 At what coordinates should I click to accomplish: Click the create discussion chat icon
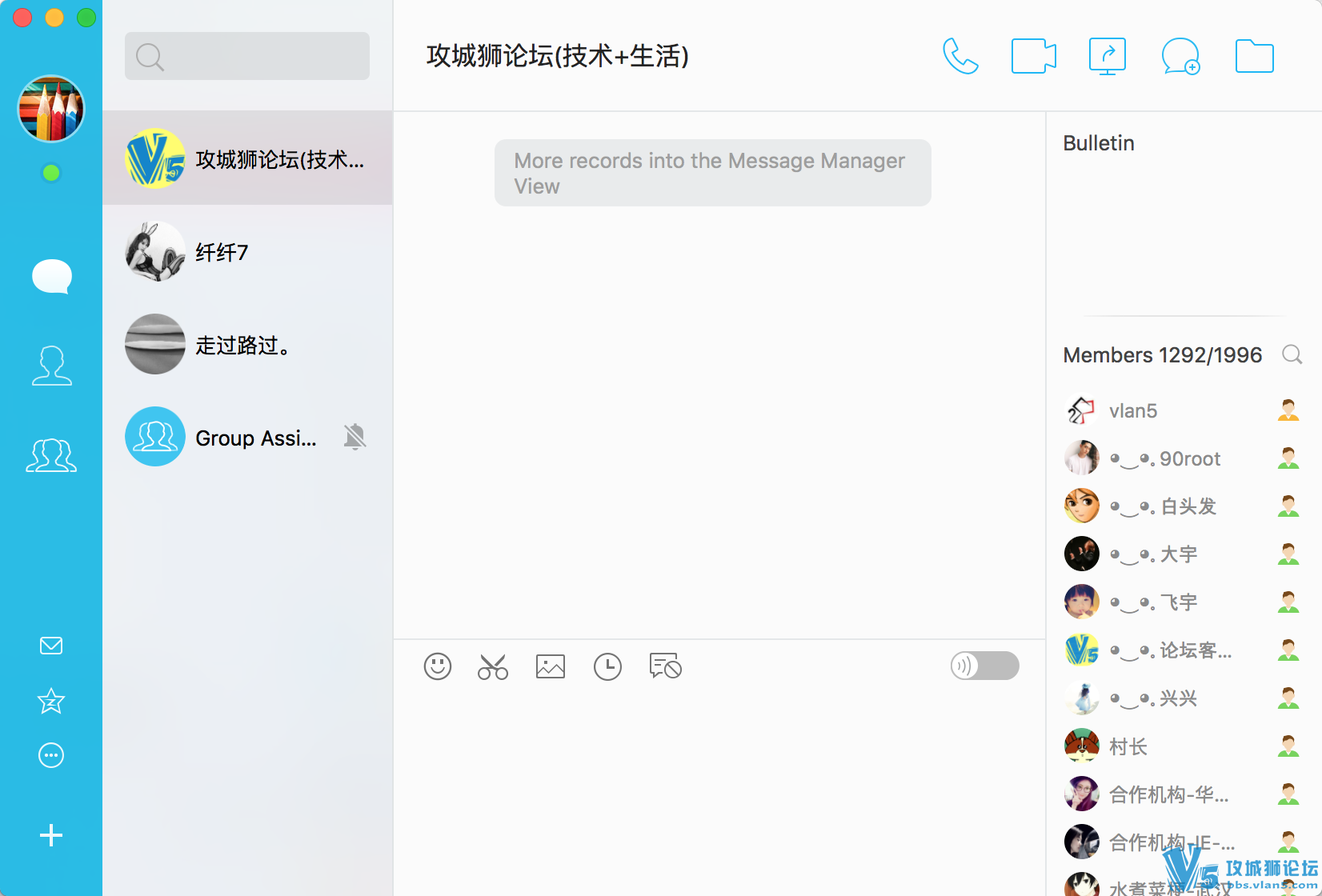click(x=1180, y=56)
